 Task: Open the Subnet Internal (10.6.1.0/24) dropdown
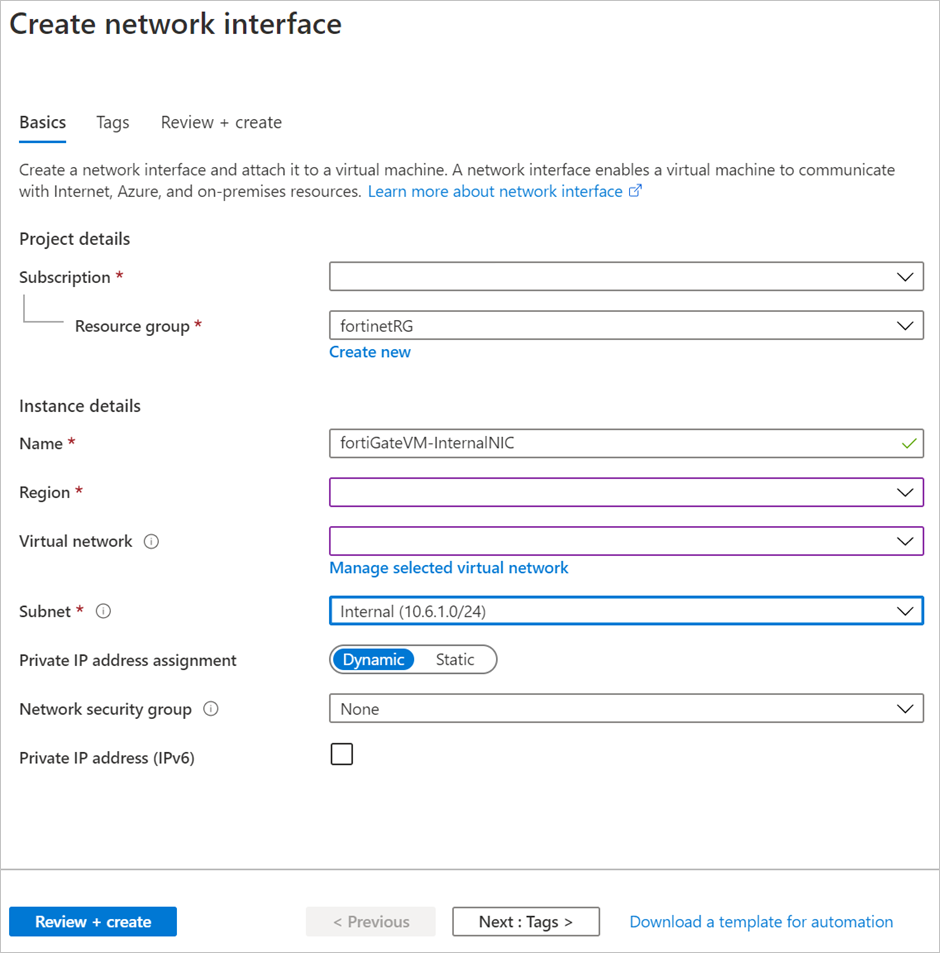[626, 611]
